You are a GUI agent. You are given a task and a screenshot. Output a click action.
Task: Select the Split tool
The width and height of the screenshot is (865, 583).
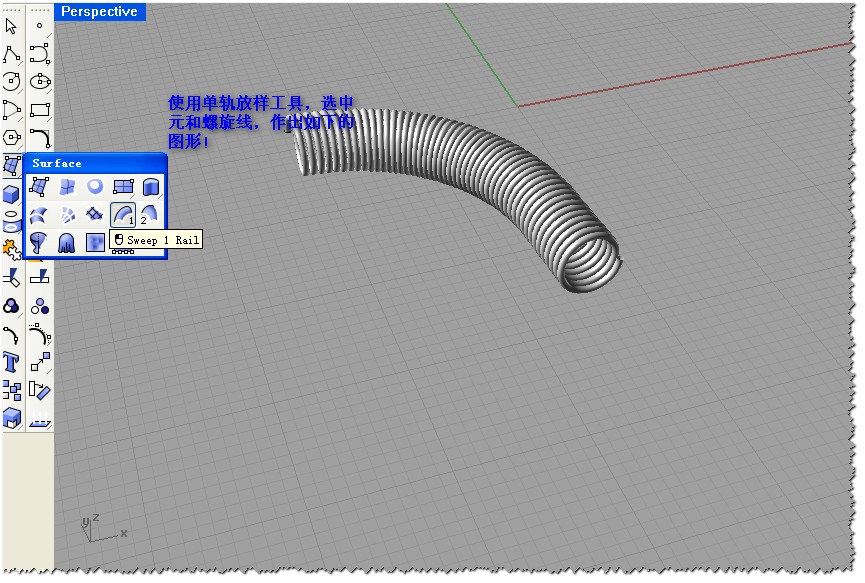pos(40,277)
